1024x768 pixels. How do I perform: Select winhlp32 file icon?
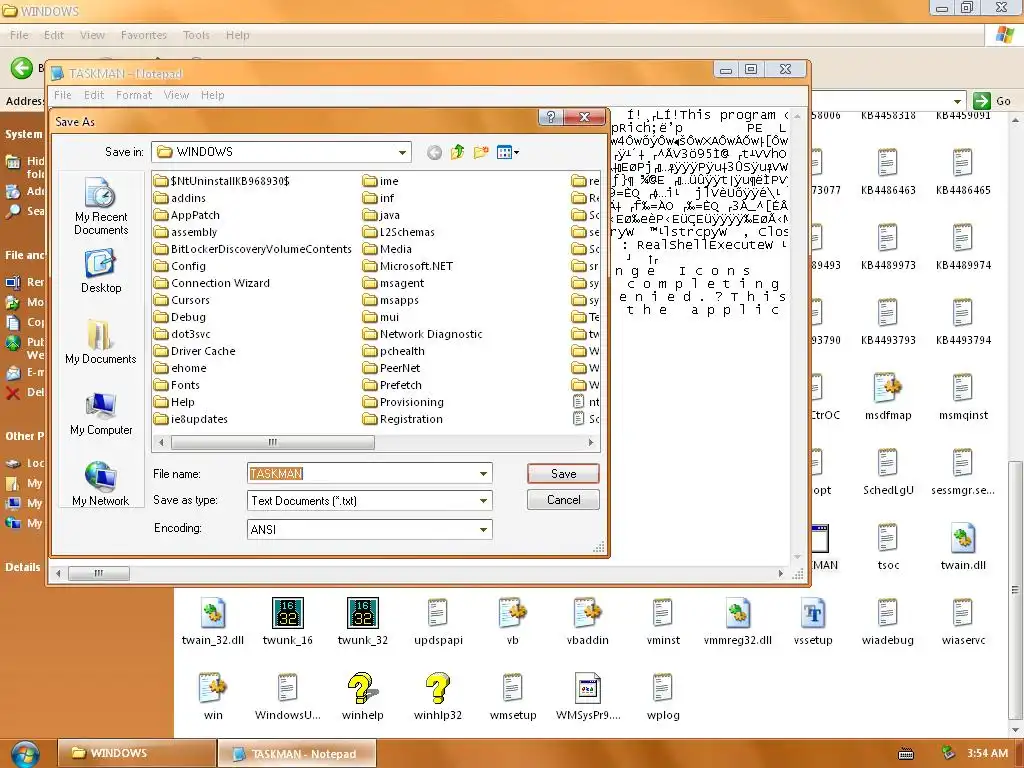click(x=438, y=697)
